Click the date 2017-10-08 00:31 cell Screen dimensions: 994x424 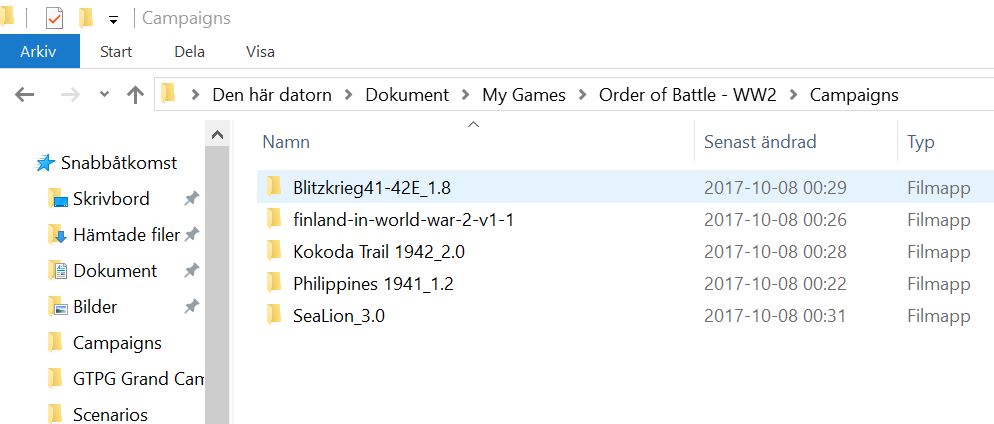pyautogui.click(x=775, y=315)
